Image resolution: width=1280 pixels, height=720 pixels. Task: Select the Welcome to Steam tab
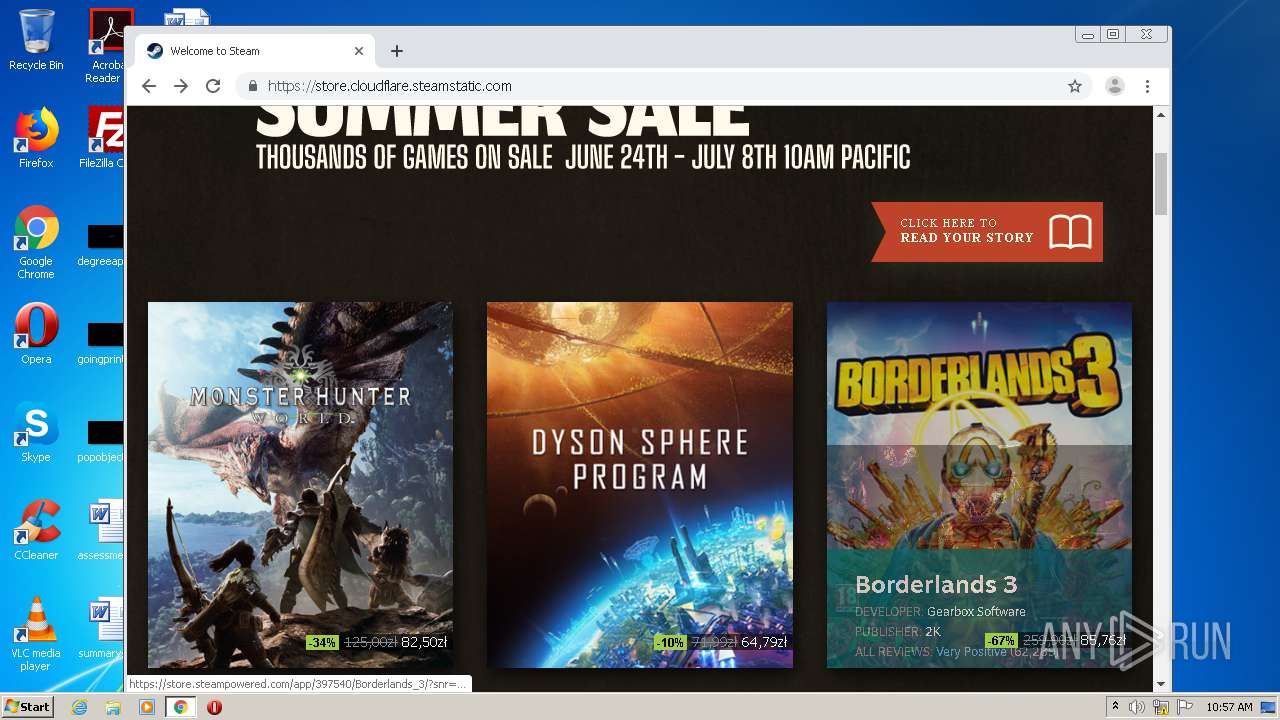pos(255,51)
